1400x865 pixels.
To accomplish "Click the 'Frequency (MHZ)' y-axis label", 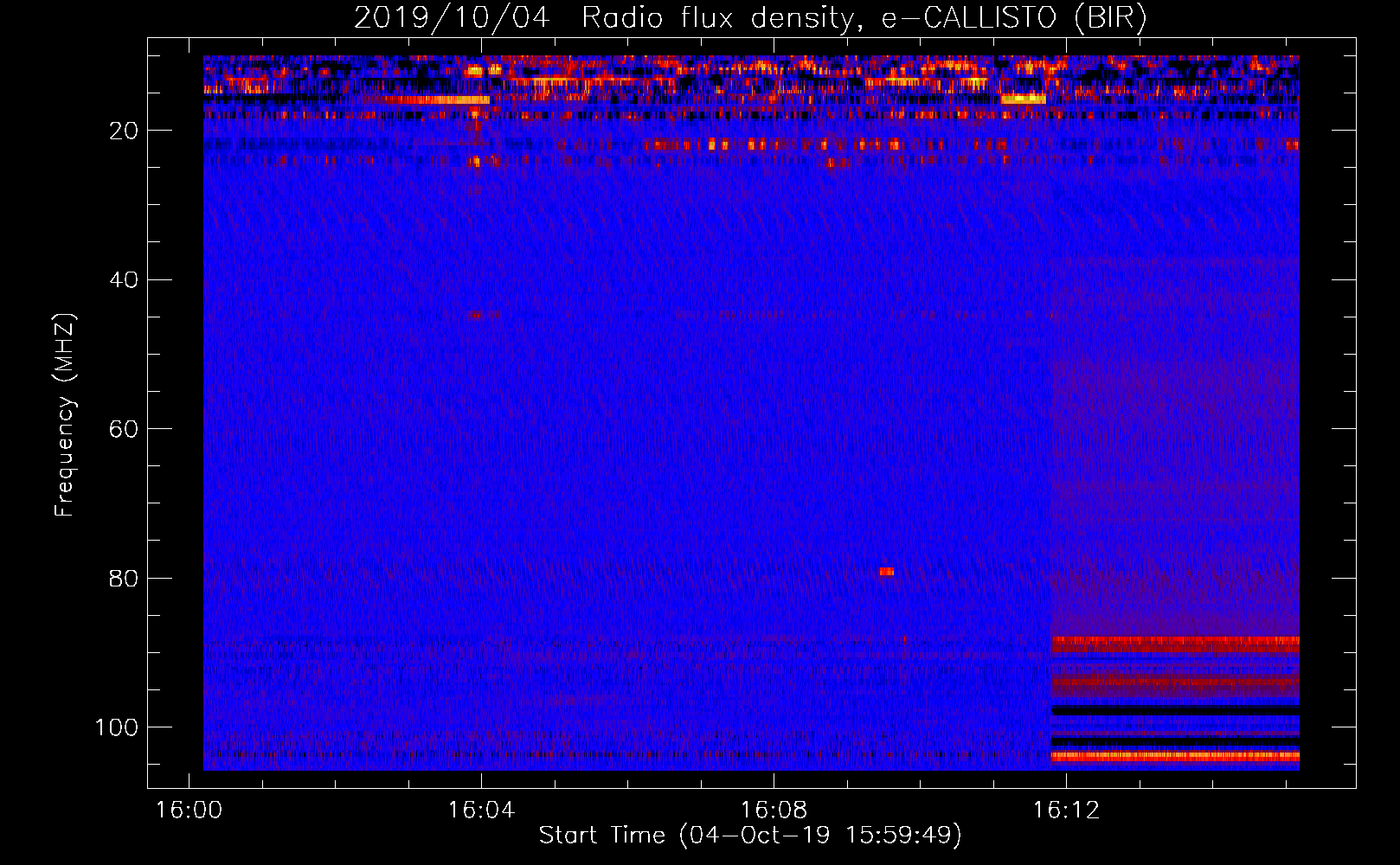I will 65,415.
